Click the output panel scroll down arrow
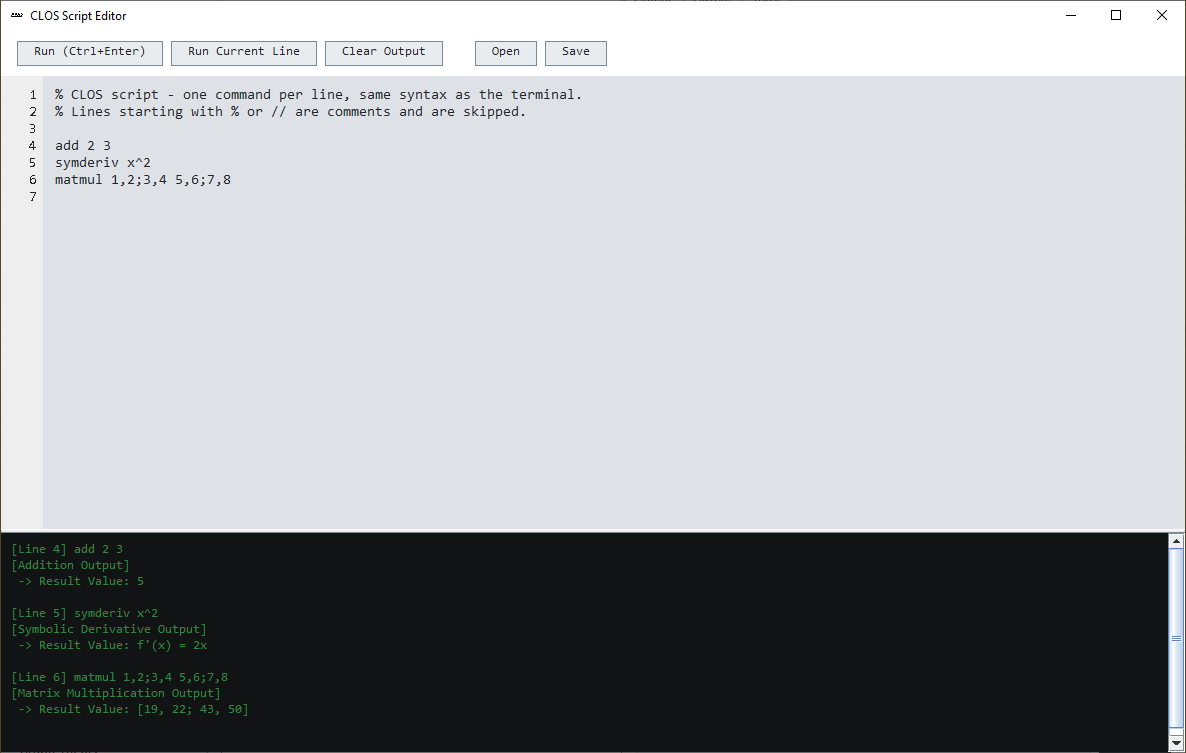1186x753 pixels. coord(1176,743)
